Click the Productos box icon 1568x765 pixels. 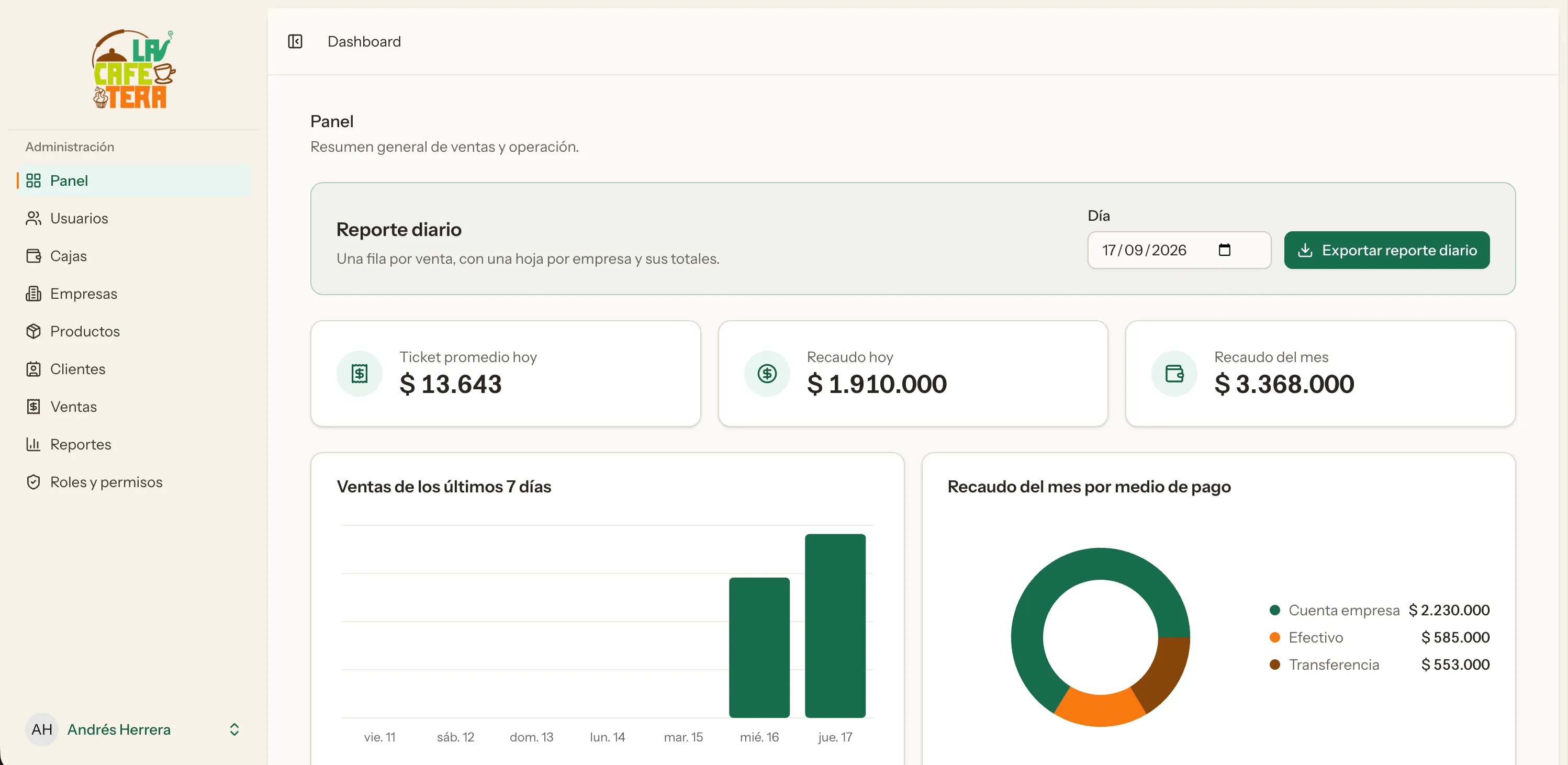[x=33, y=332]
